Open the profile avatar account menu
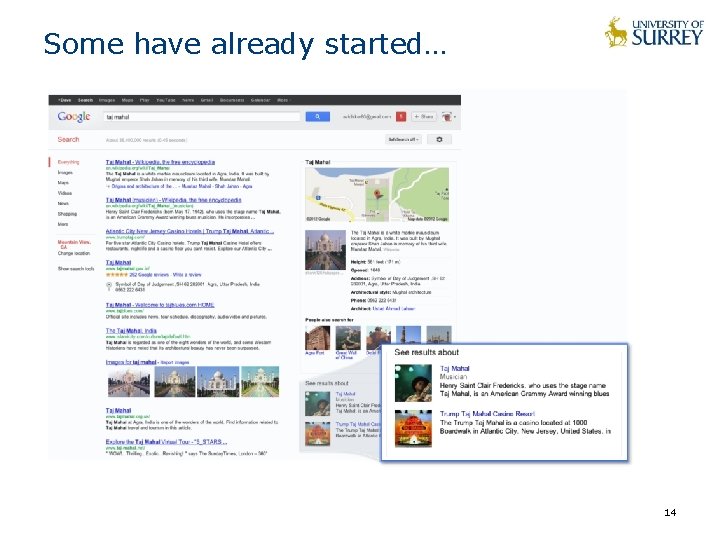 point(447,117)
